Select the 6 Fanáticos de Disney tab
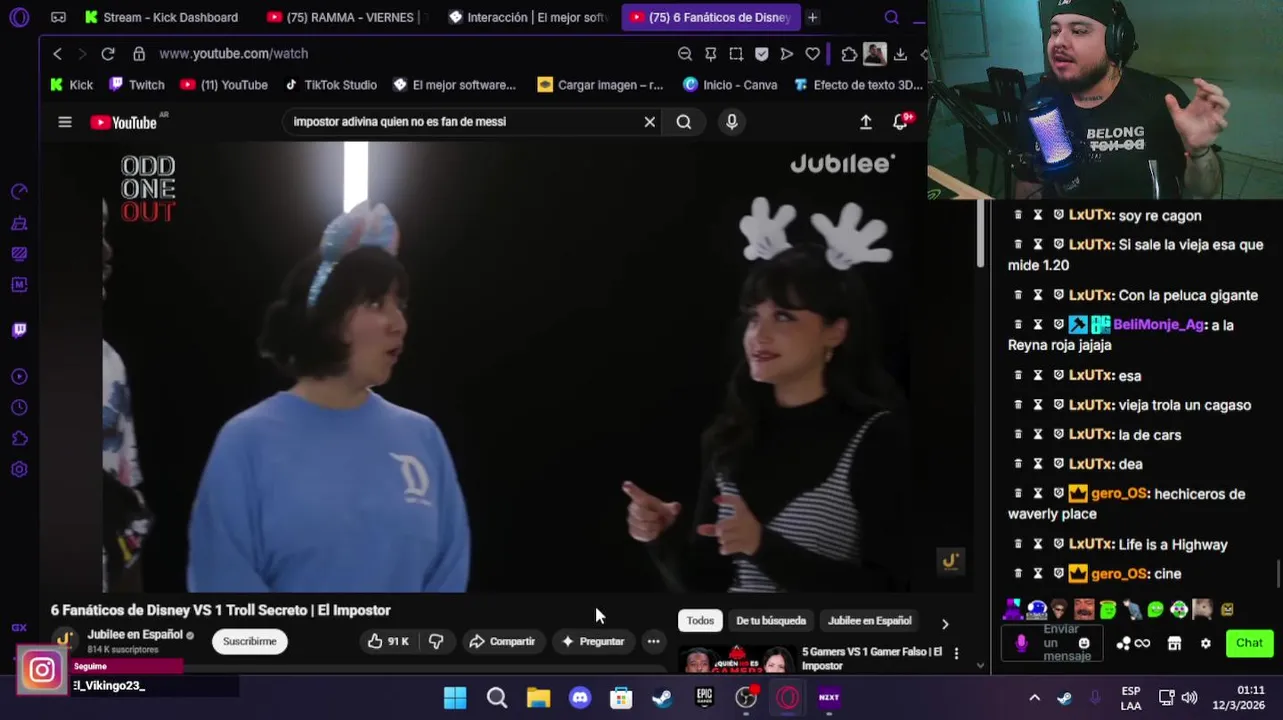 pyautogui.click(x=710, y=17)
